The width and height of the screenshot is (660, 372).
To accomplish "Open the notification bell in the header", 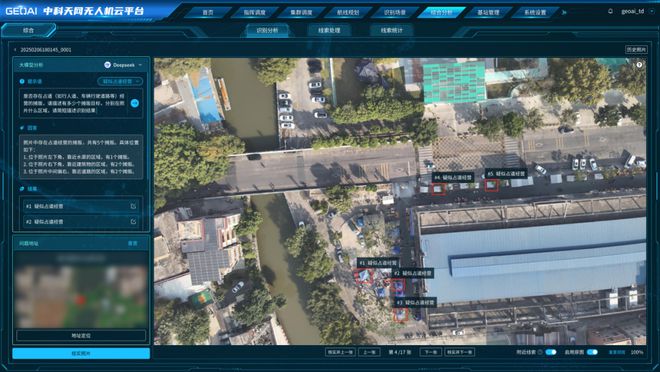I will (610, 11).
